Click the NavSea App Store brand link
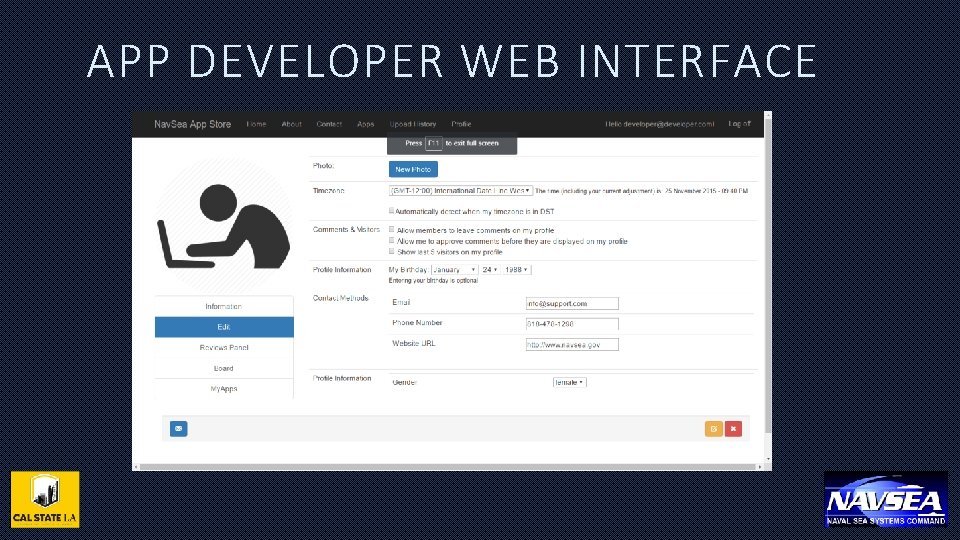960x540 pixels. tap(192, 124)
